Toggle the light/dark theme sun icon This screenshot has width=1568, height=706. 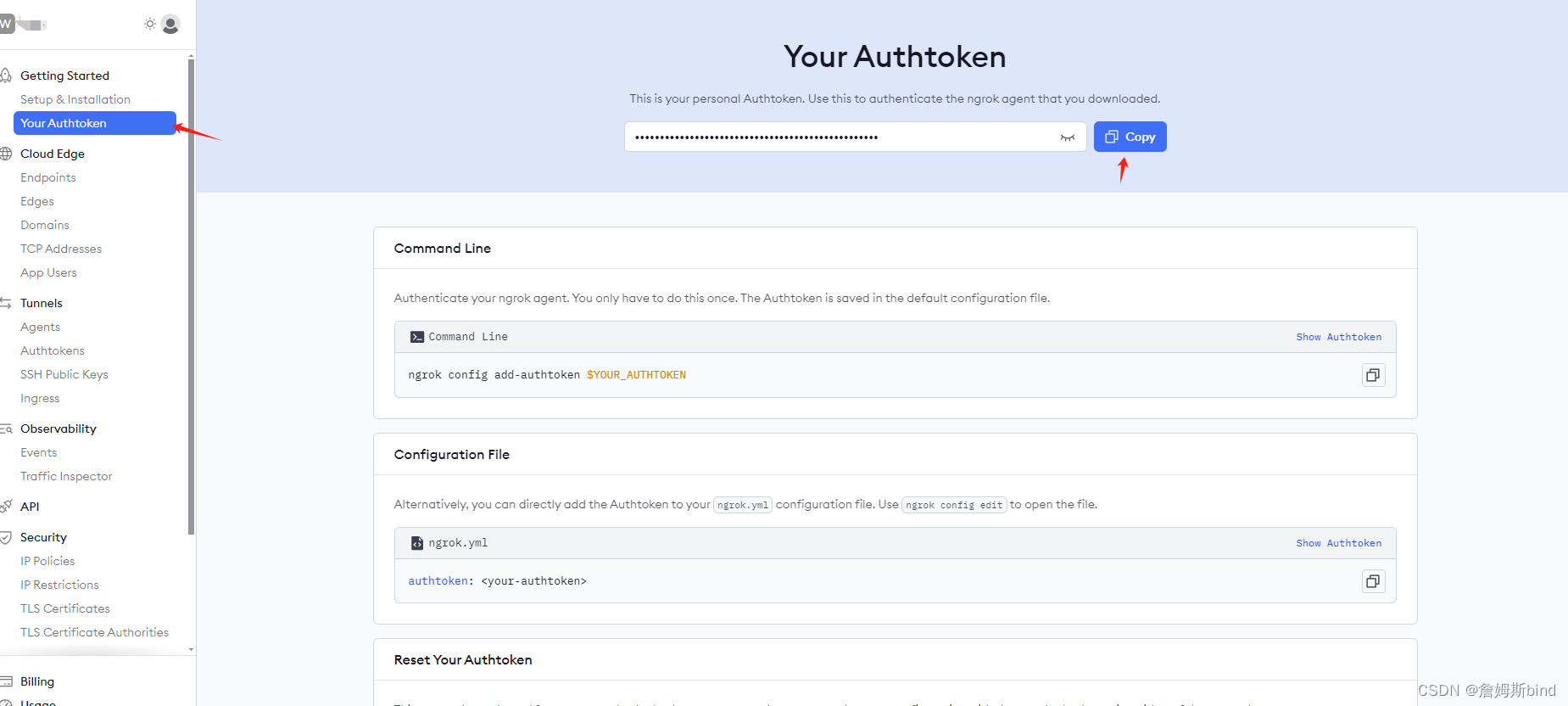pos(150,24)
